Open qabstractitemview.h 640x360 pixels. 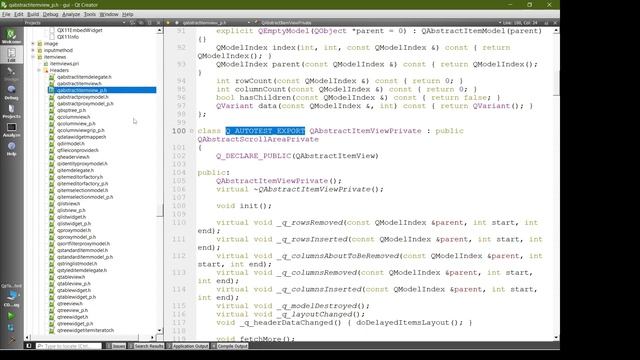[79, 83]
